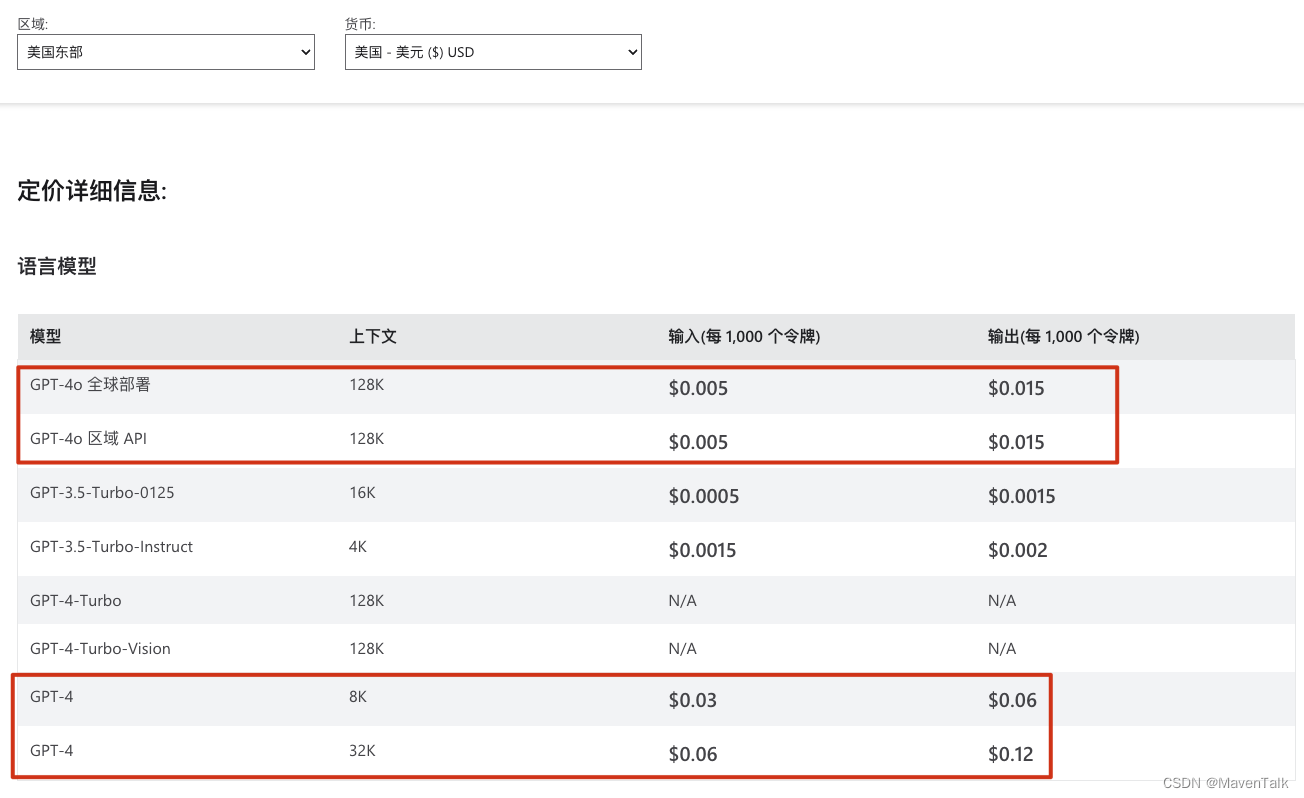Screen dimensions: 1304x798
Task: Click 128K context of GPT-4o 区域 API
Action: (367, 438)
